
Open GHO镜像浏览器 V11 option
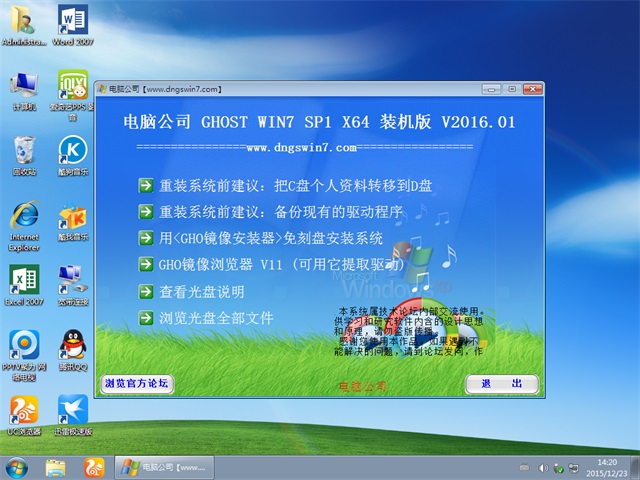click(281, 264)
